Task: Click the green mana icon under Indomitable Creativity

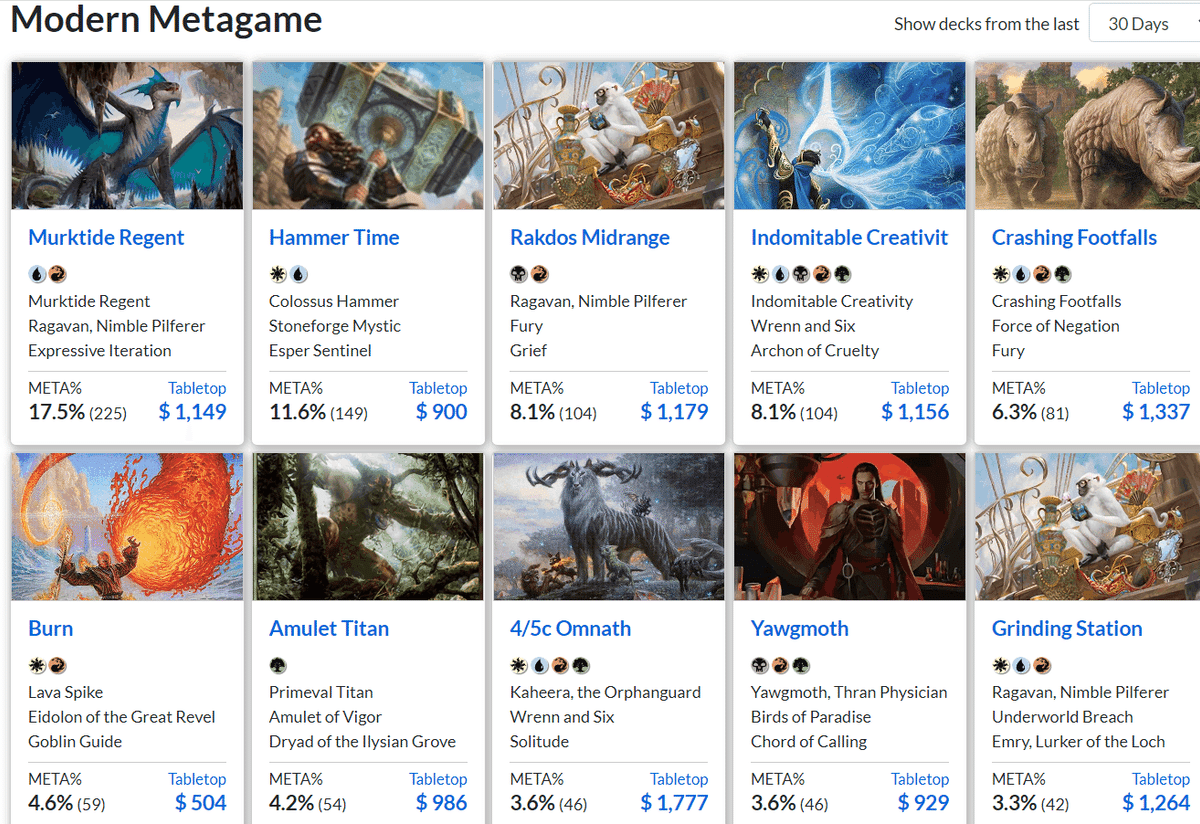Action: click(x=843, y=274)
